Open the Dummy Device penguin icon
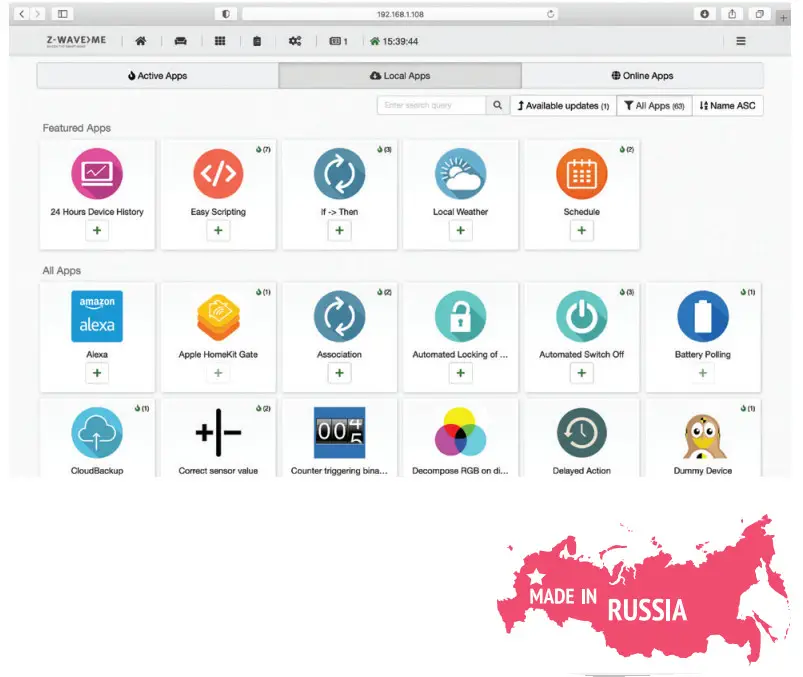The height and width of the screenshot is (677, 803). (705, 436)
